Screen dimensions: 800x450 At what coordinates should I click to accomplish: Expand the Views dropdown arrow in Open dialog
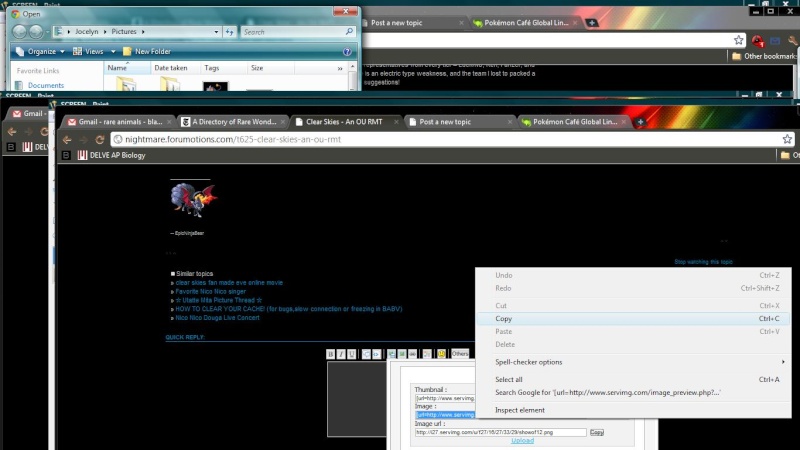[x=113, y=52]
